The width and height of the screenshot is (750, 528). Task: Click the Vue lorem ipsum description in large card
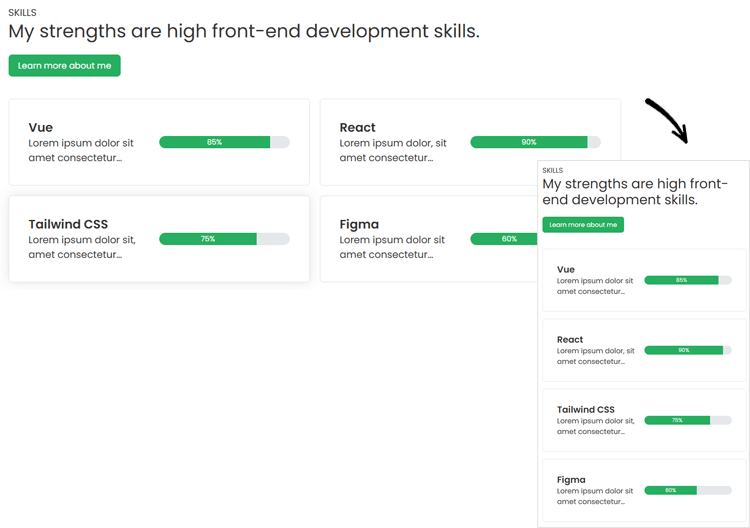click(x=81, y=150)
